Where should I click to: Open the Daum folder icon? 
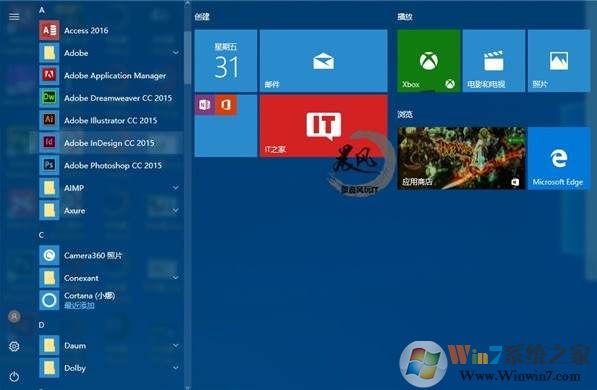pos(49,345)
